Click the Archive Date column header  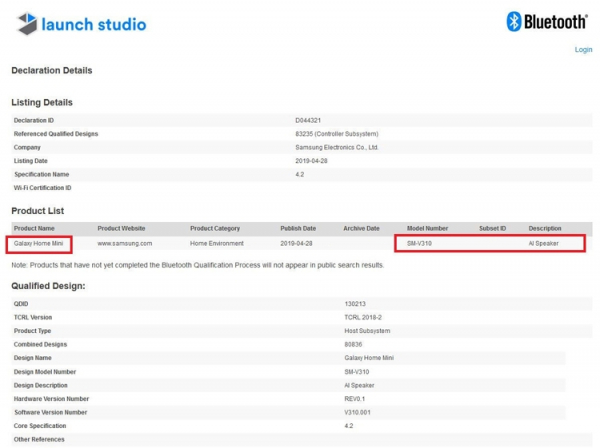pyautogui.click(x=362, y=228)
